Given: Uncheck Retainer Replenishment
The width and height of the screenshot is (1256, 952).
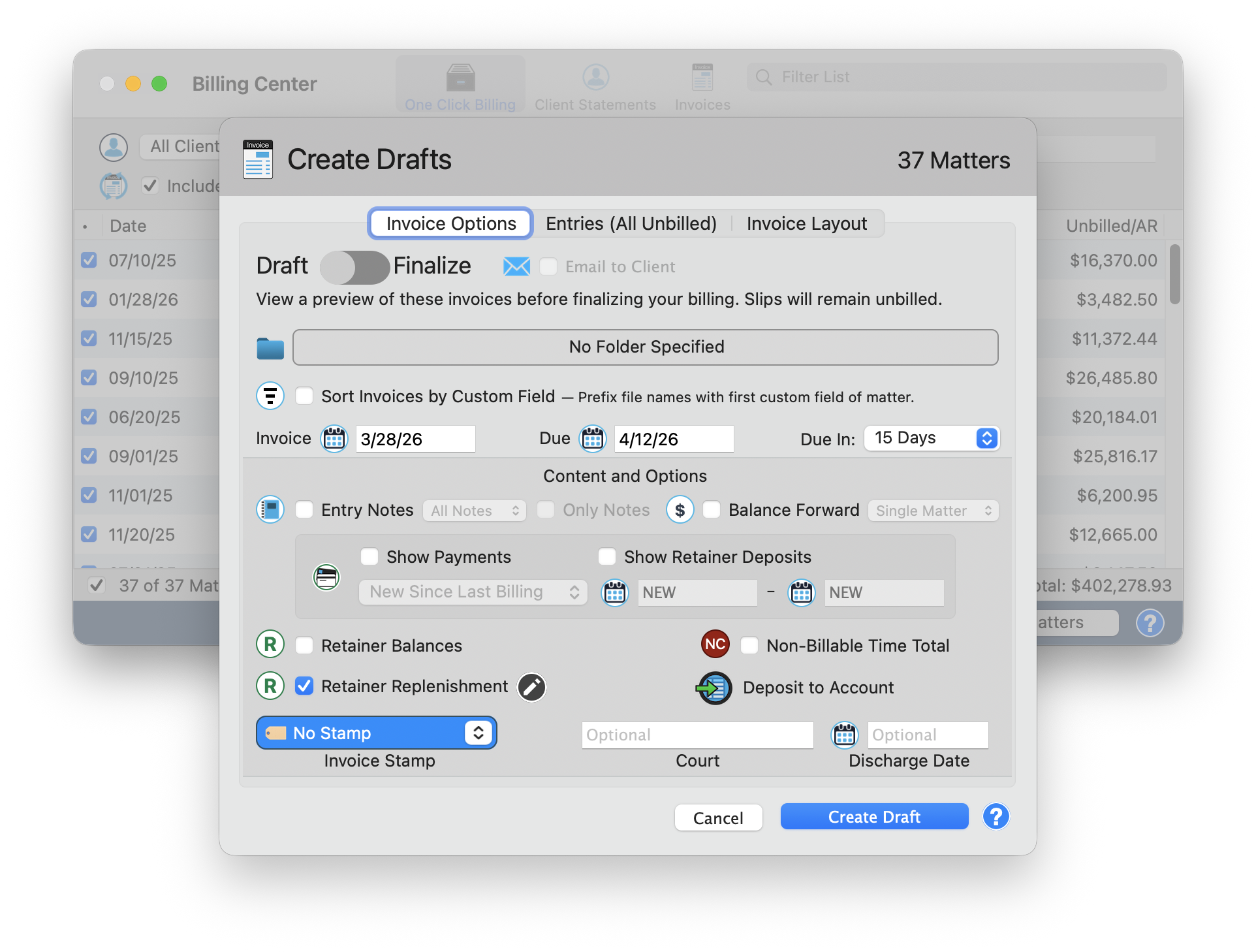Looking at the screenshot, I should point(304,686).
